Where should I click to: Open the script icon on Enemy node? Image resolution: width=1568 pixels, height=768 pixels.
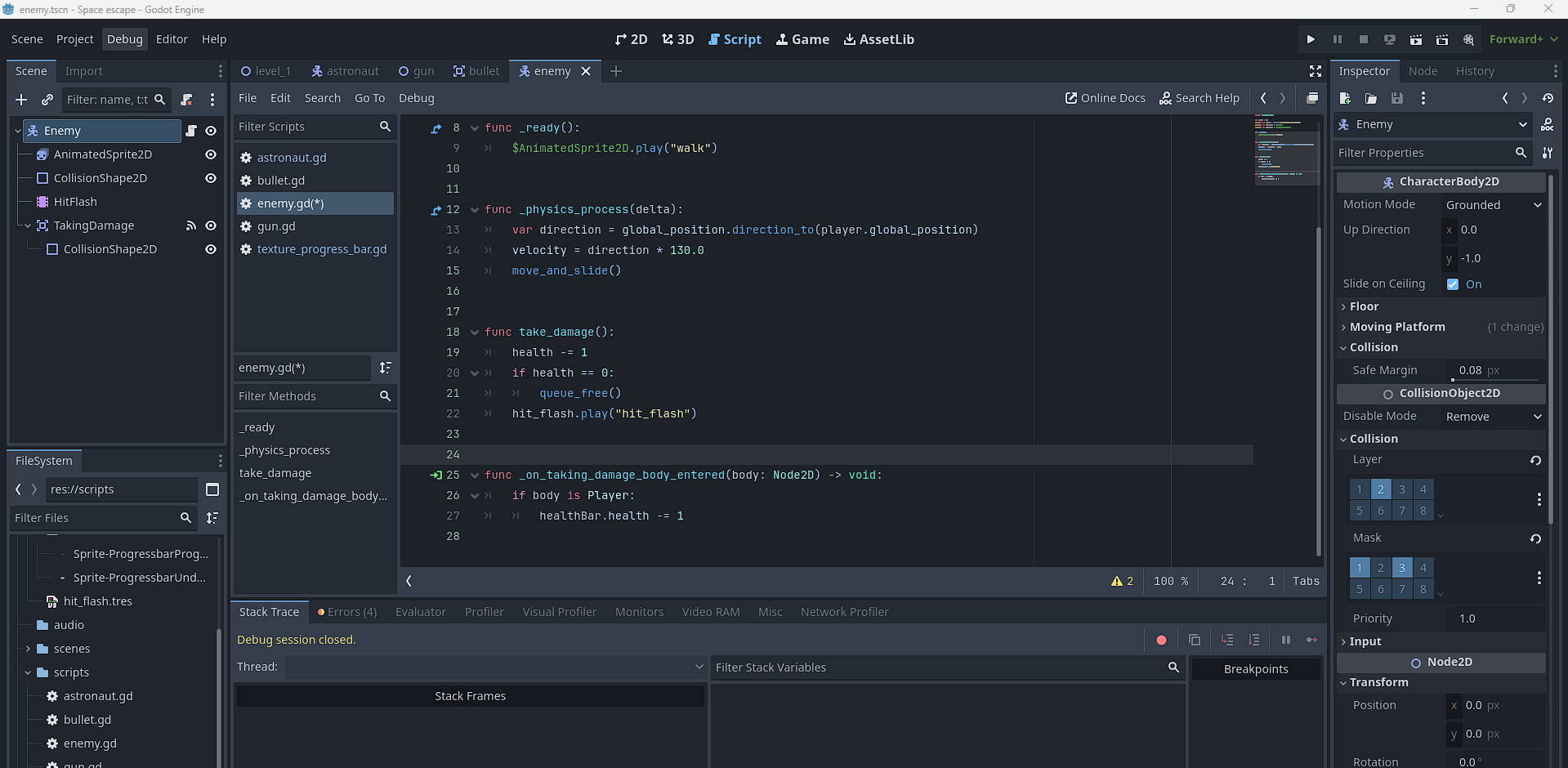(x=191, y=131)
